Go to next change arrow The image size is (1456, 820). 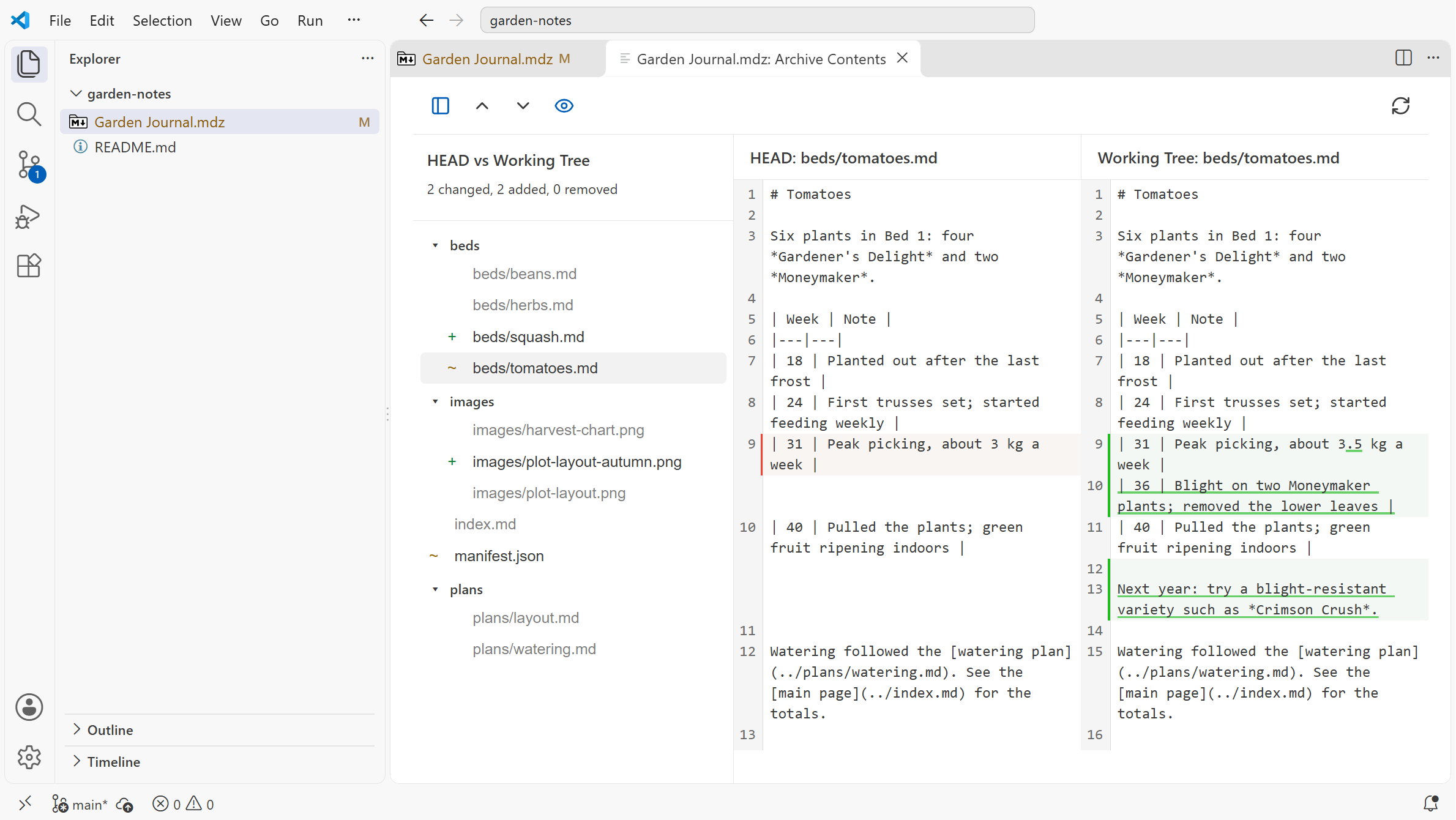tap(523, 106)
